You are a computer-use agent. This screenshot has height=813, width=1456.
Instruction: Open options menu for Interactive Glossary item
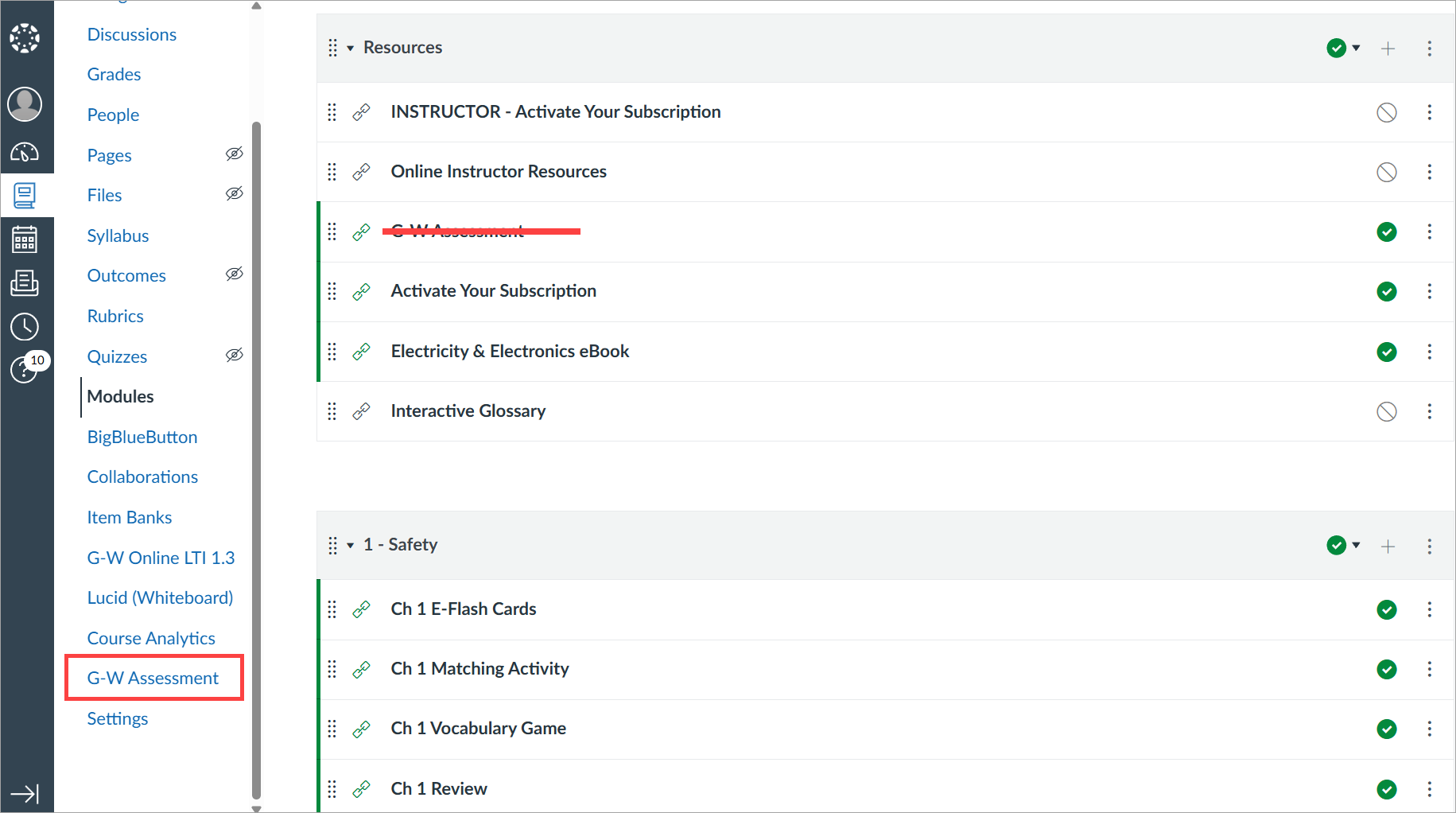click(x=1429, y=411)
